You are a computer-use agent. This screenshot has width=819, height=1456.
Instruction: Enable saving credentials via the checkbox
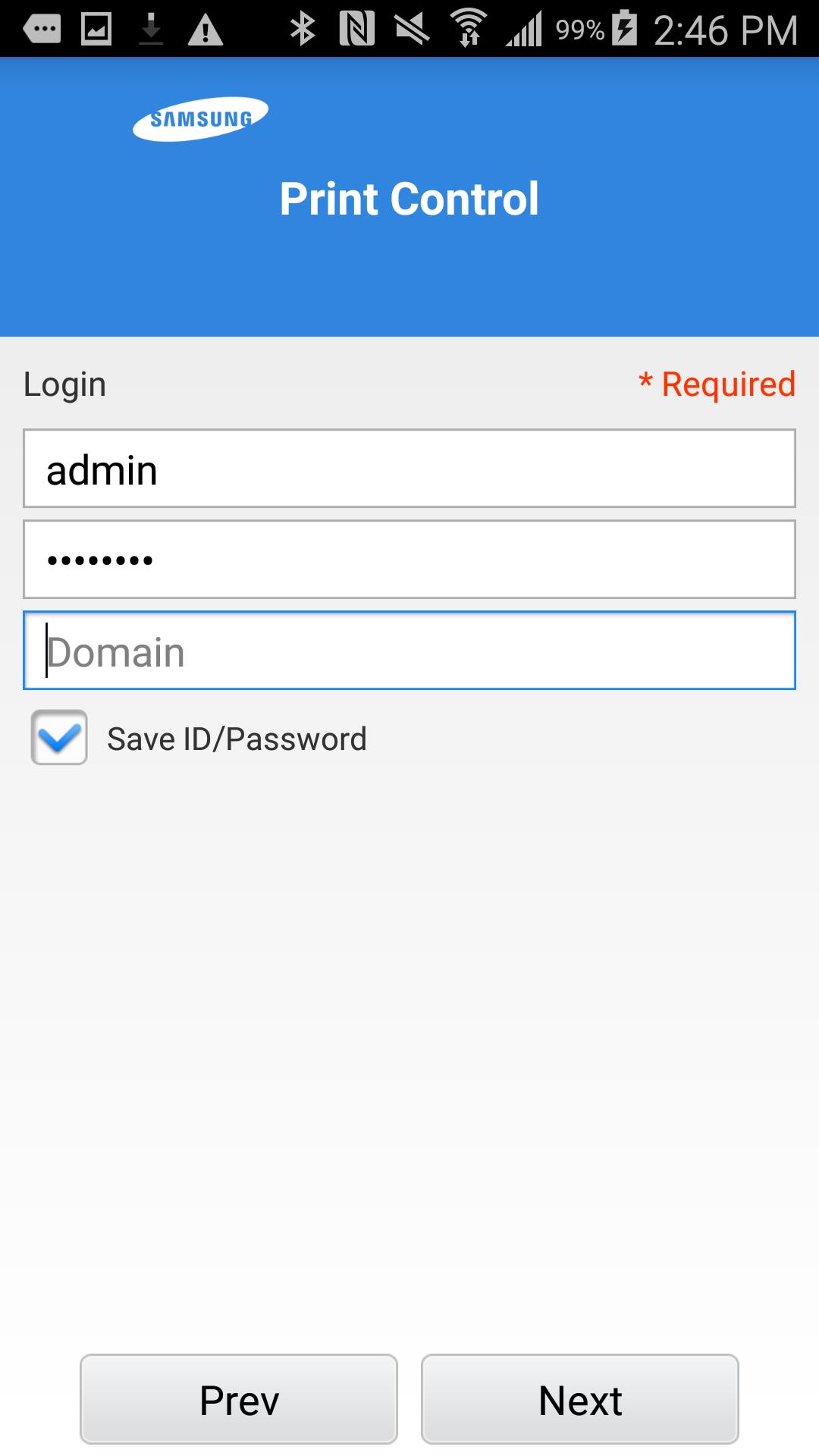coord(58,737)
